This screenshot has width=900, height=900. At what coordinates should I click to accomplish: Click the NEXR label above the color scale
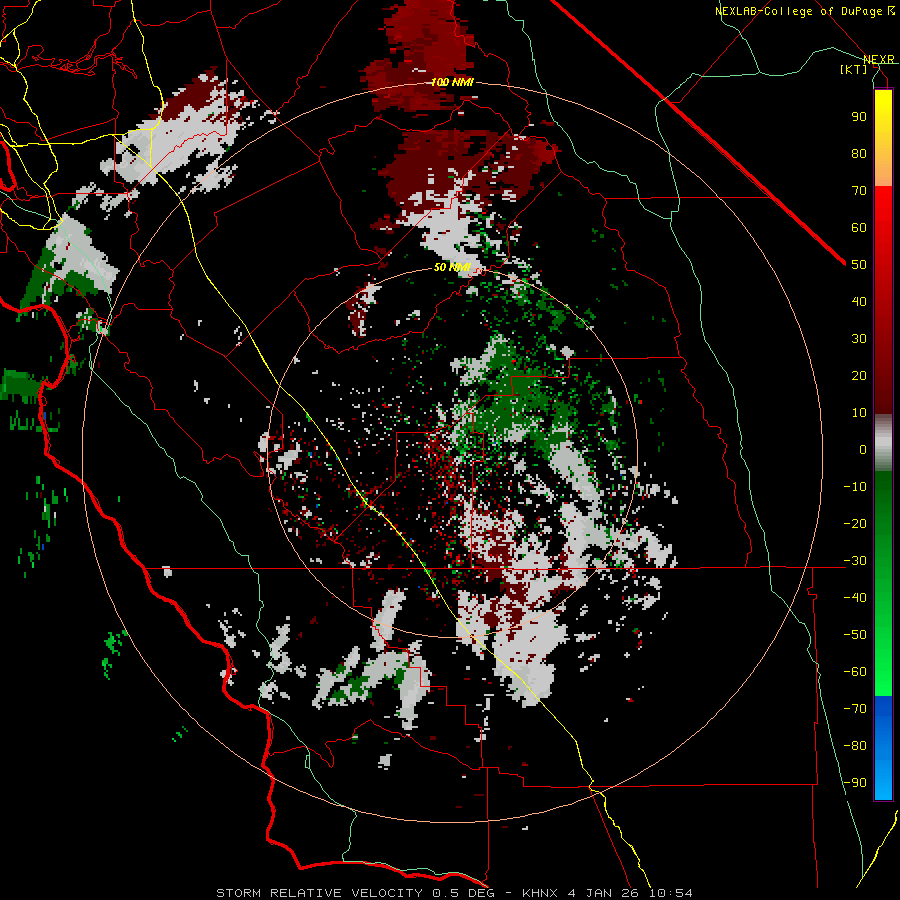[879, 59]
